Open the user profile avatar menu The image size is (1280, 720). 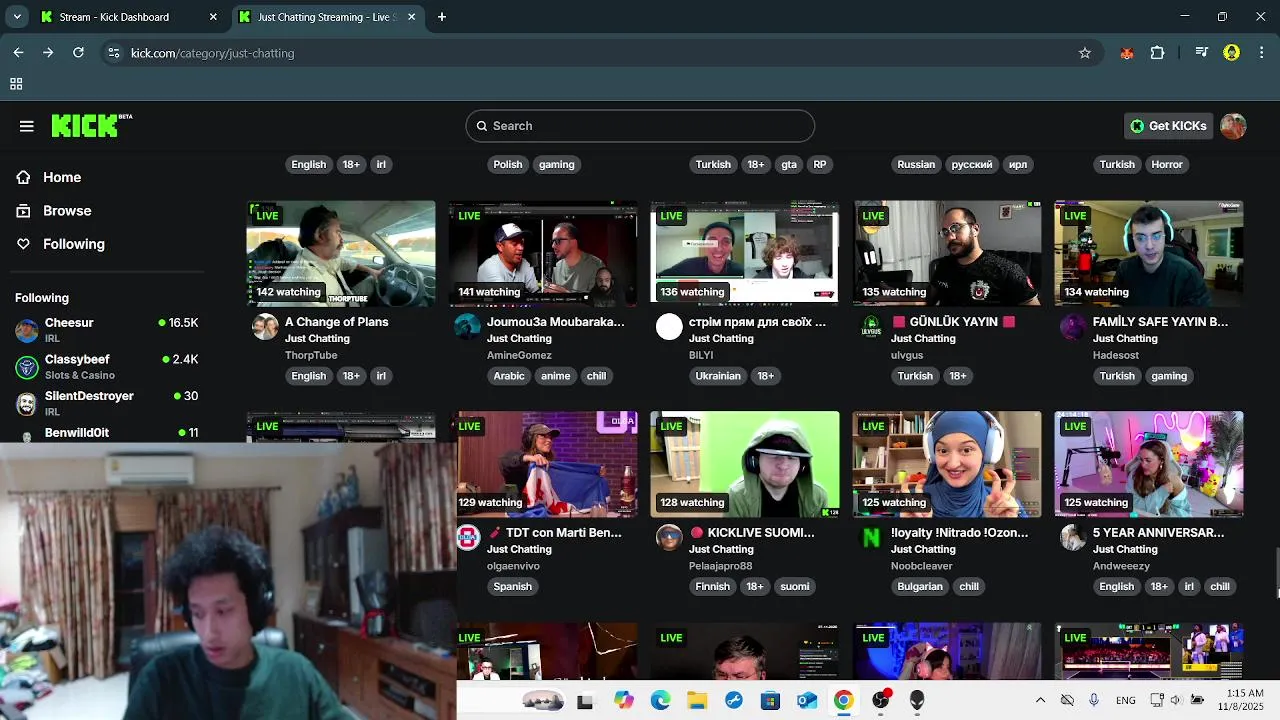tap(1233, 126)
